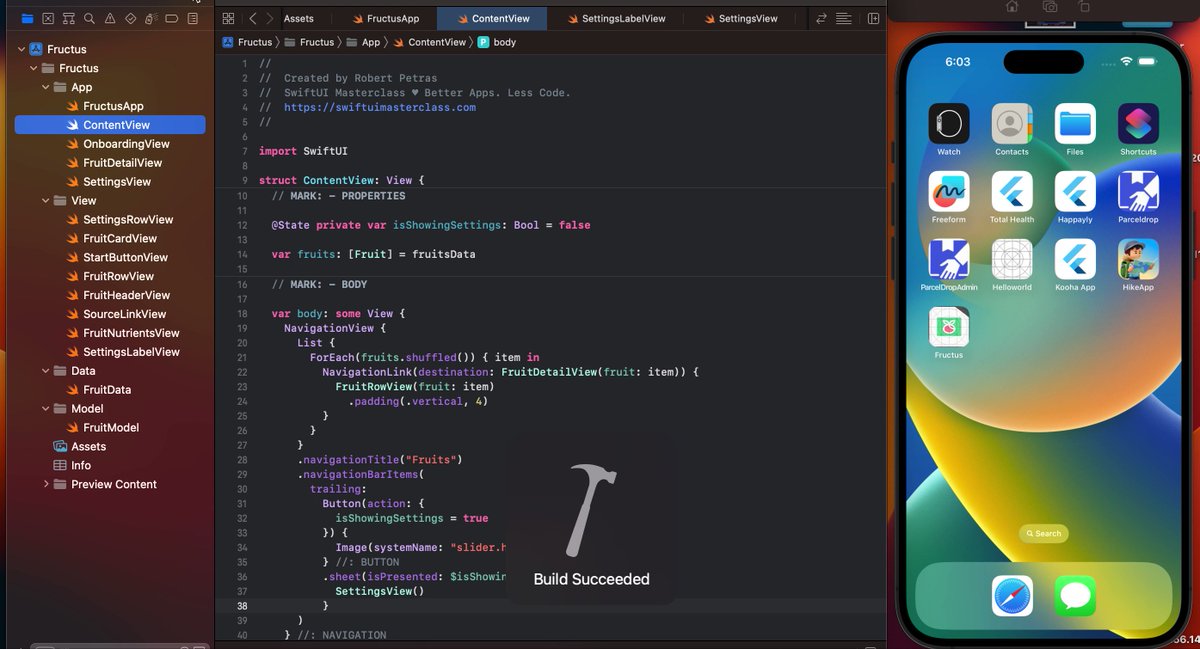The width and height of the screenshot is (1200, 649).
Task: Add editor on right
Action: pyautogui.click(x=874, y=18)
